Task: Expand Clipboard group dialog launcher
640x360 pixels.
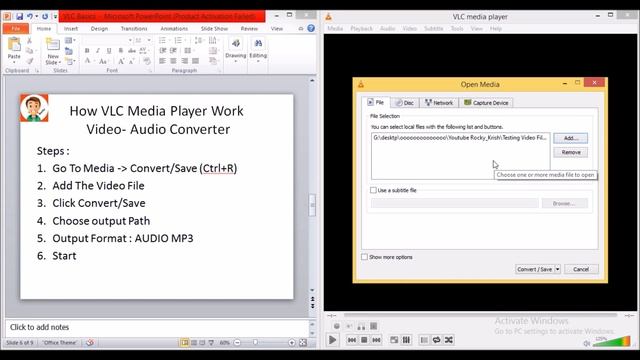Action: pyautogui.click(x=37, y=71)
